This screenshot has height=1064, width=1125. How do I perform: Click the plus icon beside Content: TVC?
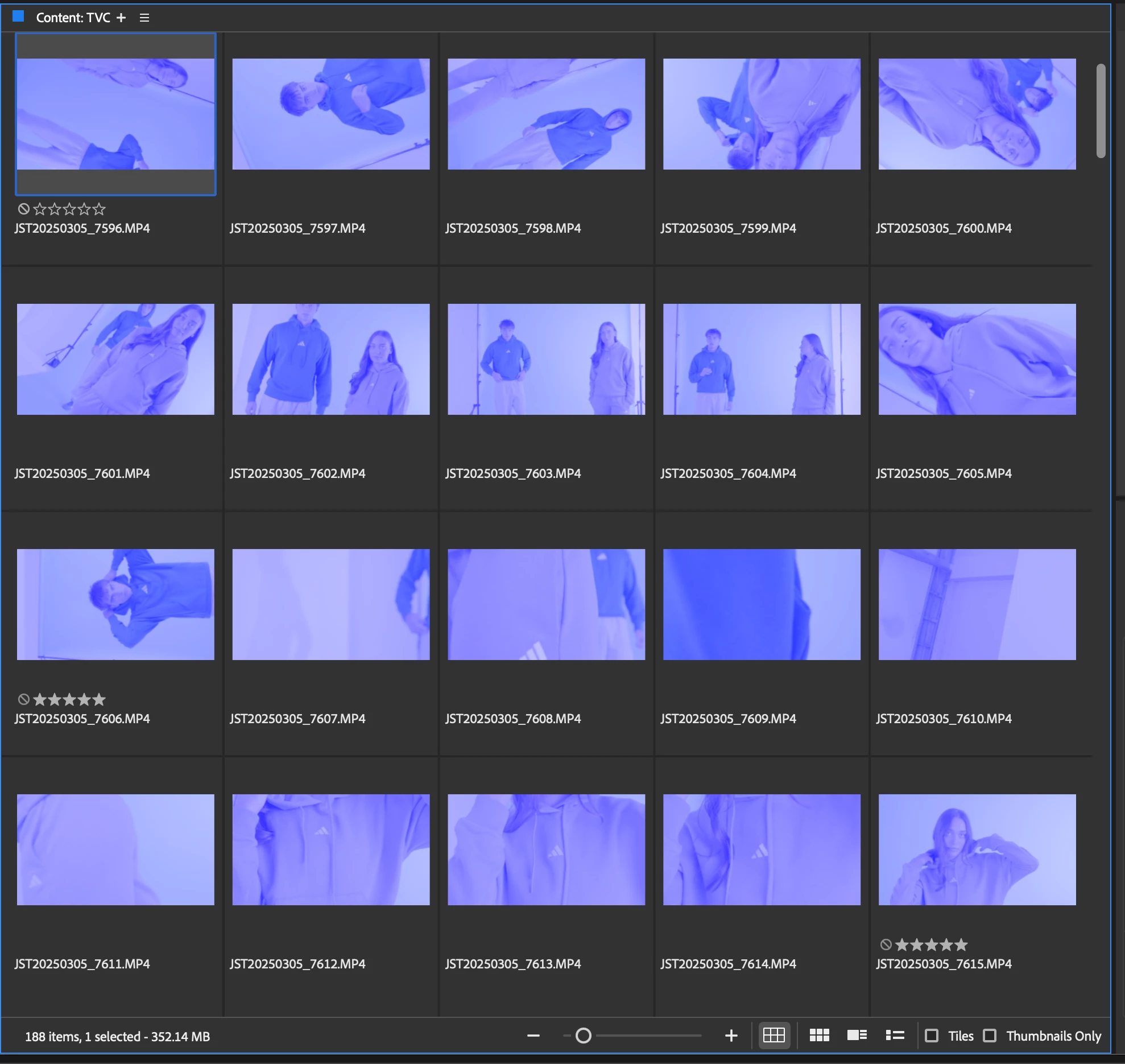121,18
